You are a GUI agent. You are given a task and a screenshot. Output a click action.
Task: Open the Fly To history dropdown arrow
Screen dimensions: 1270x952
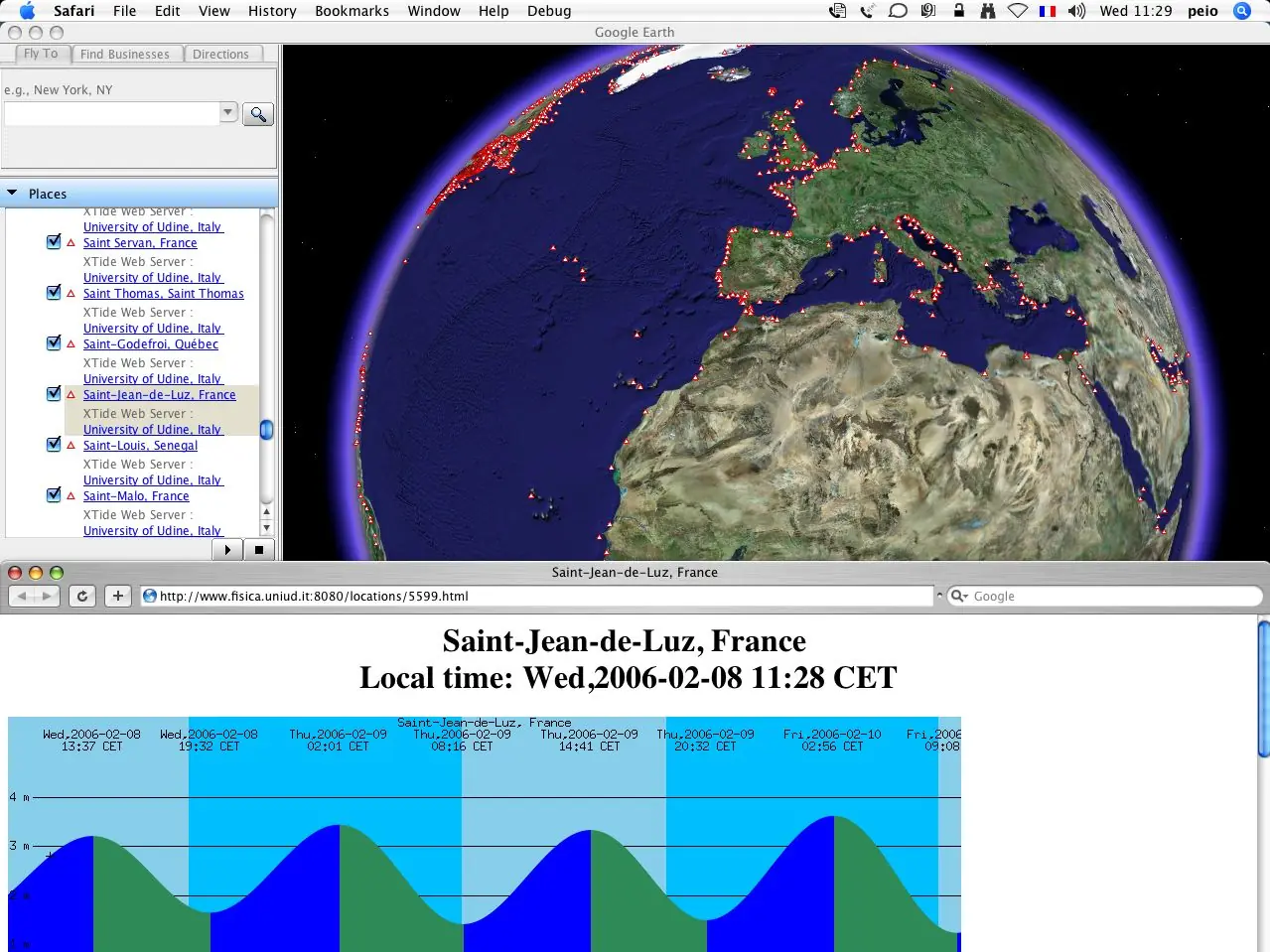point(228,112)
